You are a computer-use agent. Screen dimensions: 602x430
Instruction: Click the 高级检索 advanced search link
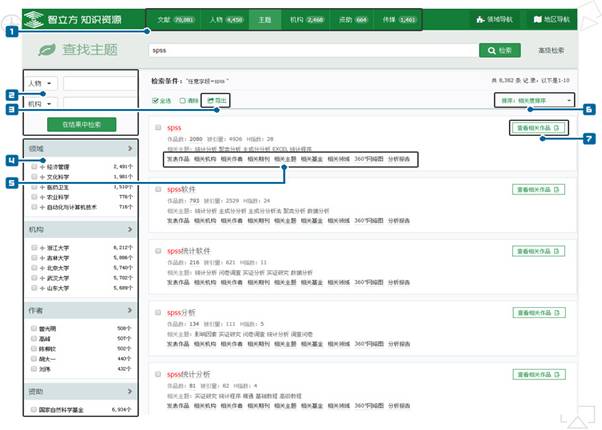pos(552,49)
